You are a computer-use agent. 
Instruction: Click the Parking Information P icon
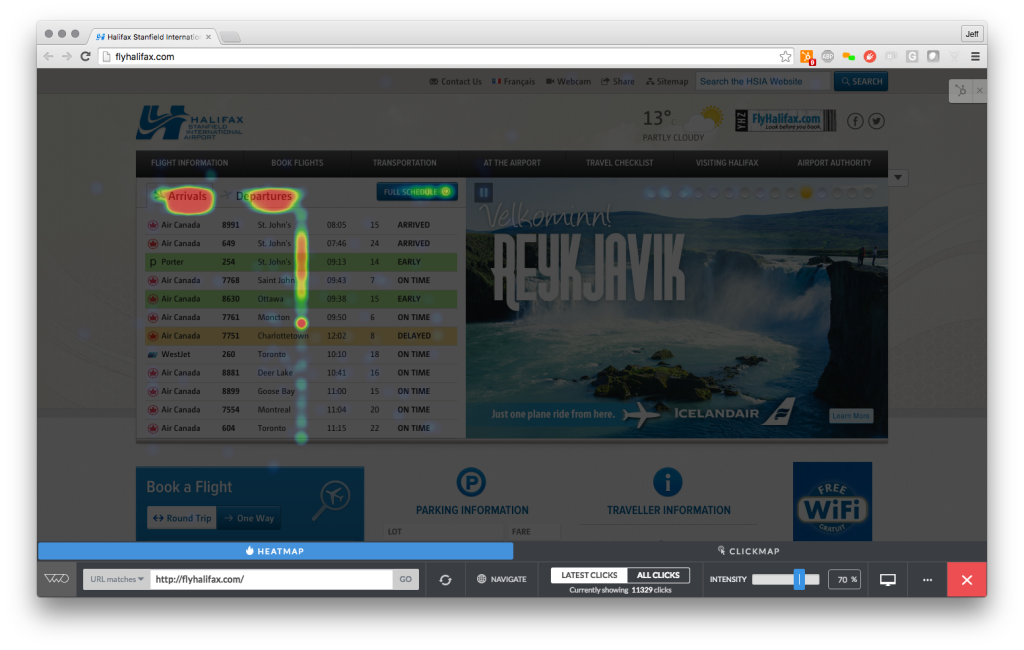471,482
